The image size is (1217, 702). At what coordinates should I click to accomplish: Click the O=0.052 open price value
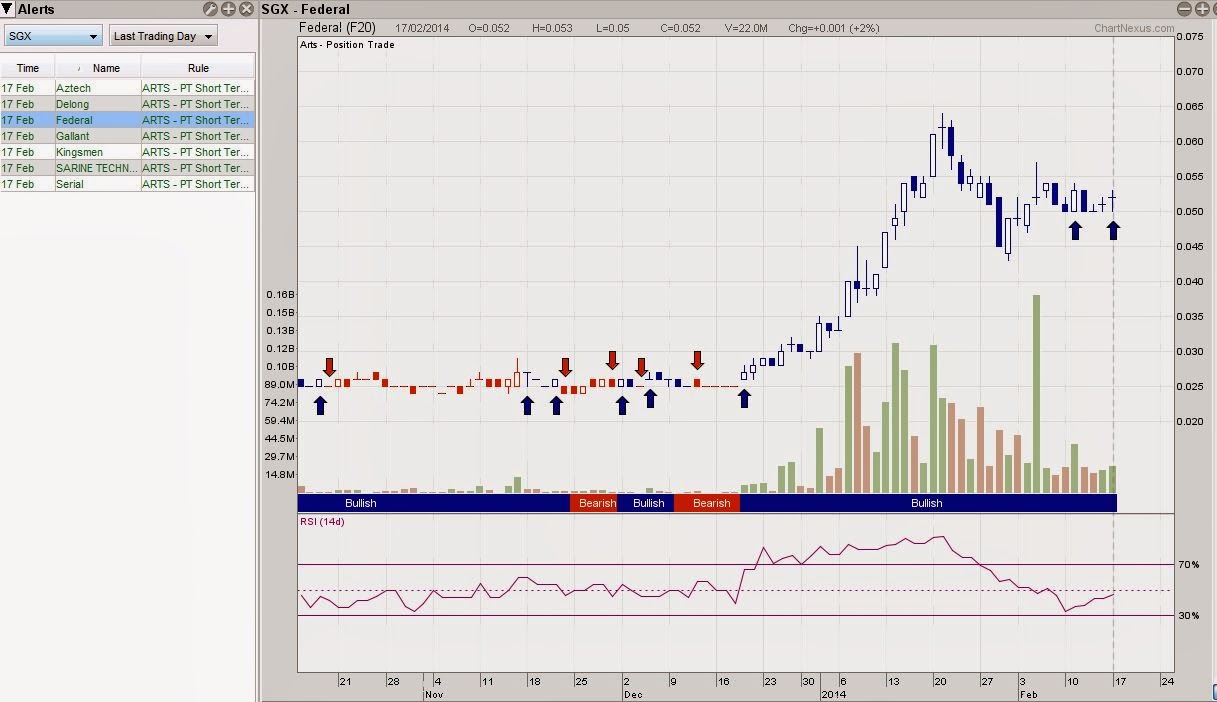[489, 29]
